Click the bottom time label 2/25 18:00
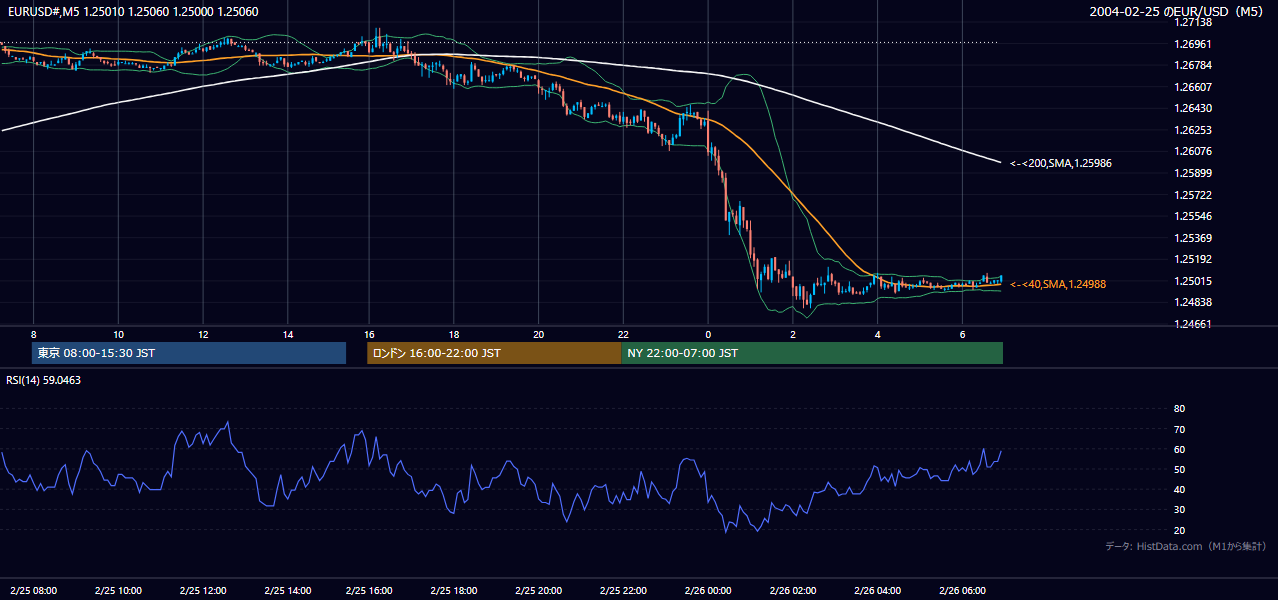The width and height of the screenshot is (1278, 600). (454, 590)
